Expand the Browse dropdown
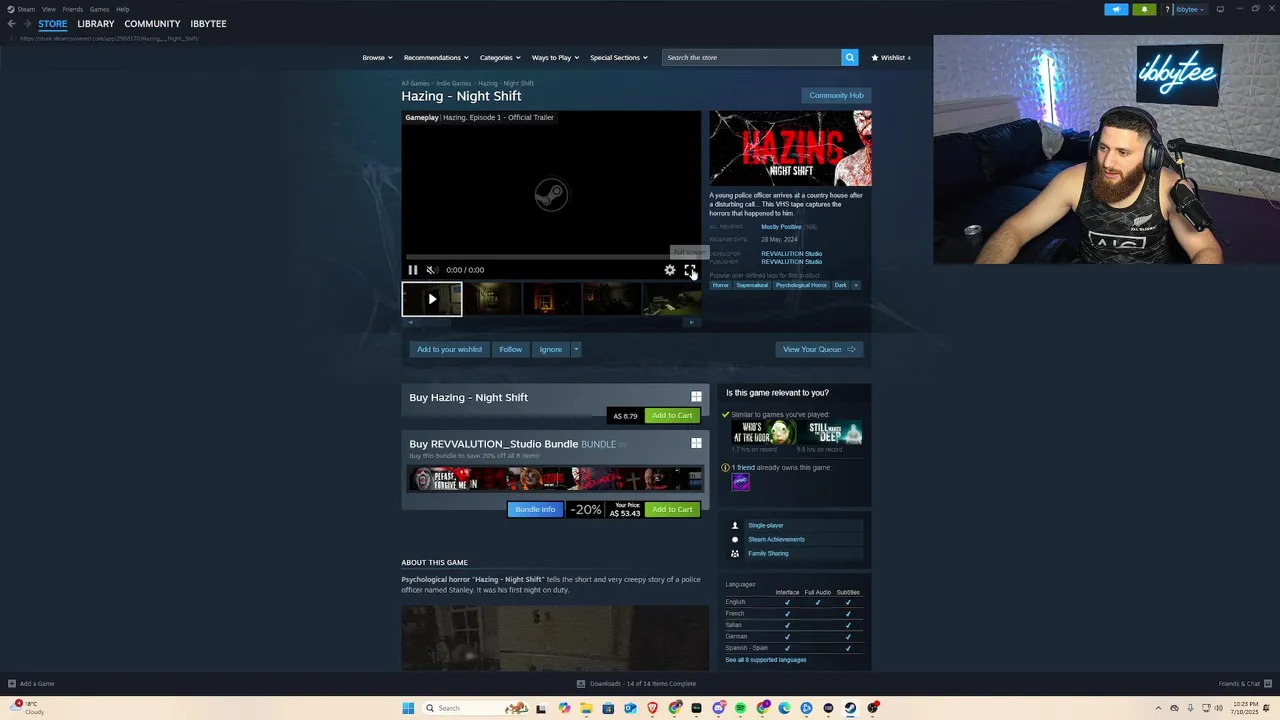 coord(377,57)
